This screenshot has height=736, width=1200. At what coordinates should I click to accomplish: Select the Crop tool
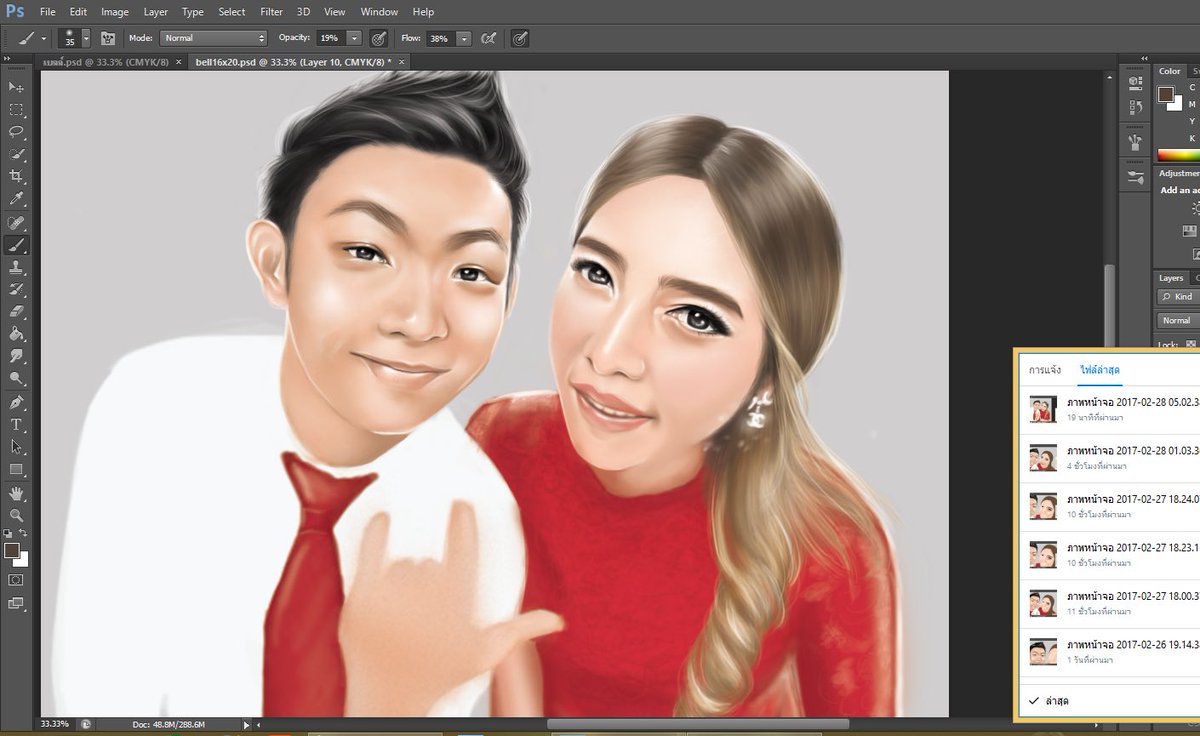[x=16, y=176]
